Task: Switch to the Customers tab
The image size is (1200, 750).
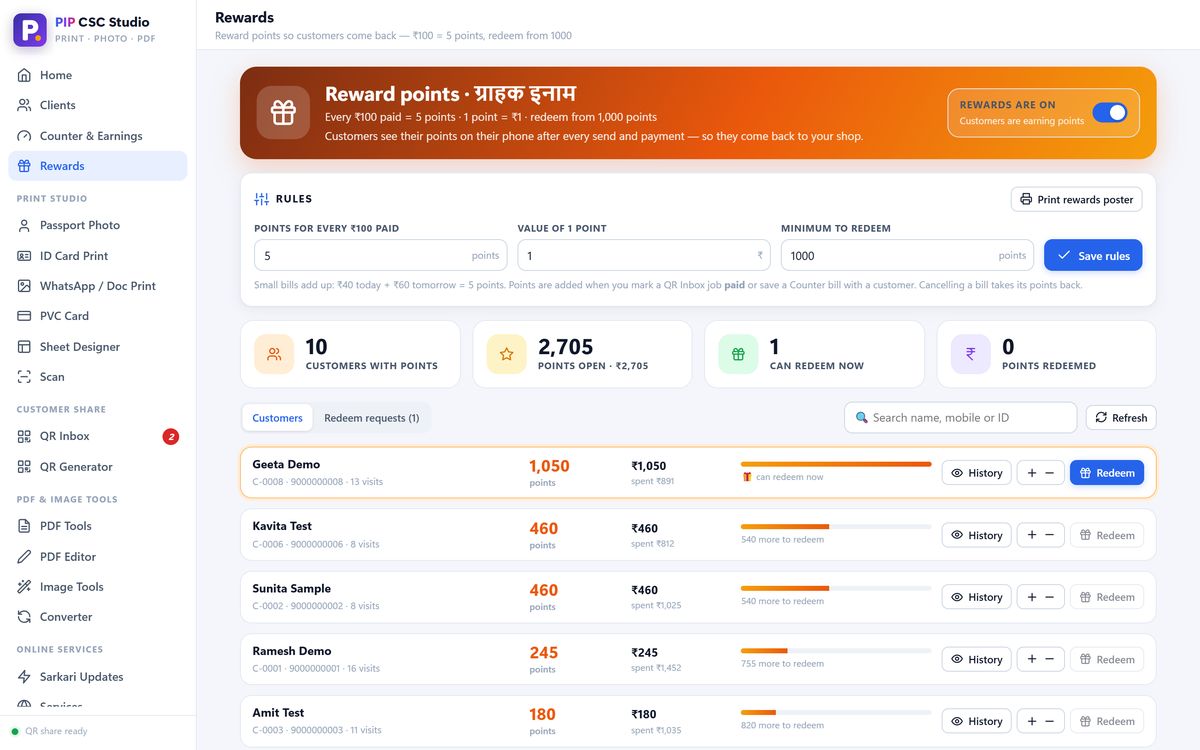Action: pos(277,418)
